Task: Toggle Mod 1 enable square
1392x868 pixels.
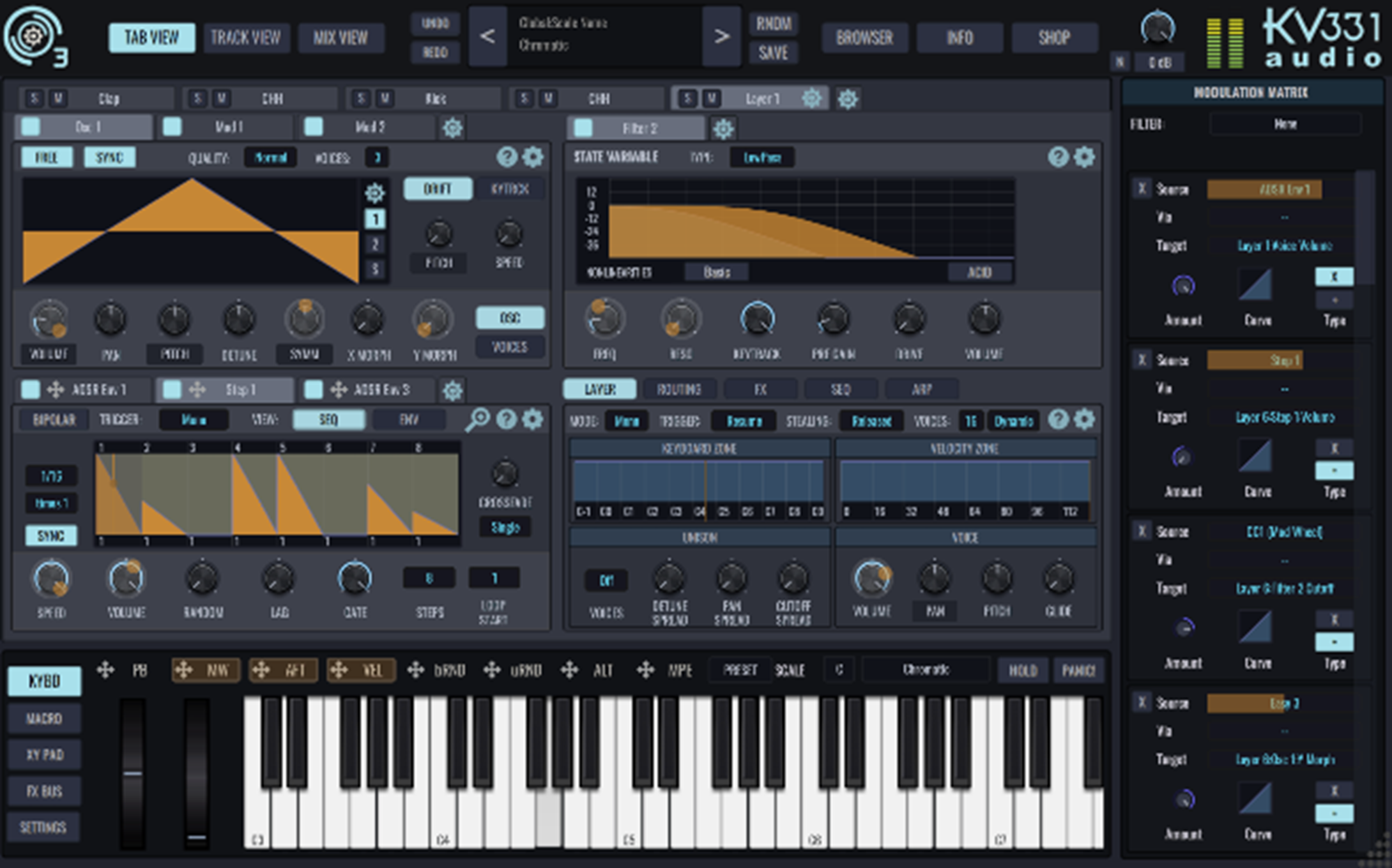Action: pyautogui.click(x=172, y=126)
